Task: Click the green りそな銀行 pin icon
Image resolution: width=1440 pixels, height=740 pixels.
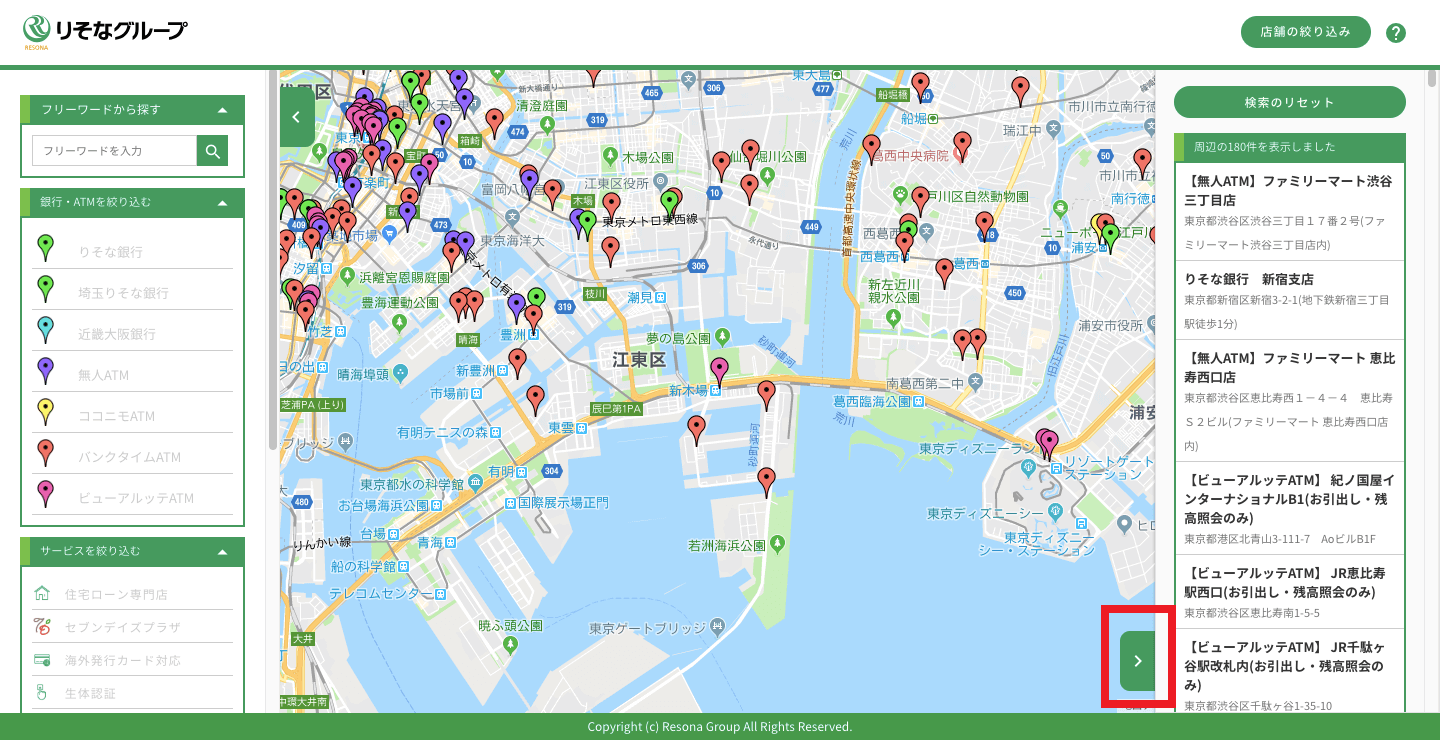Action: 45,247
